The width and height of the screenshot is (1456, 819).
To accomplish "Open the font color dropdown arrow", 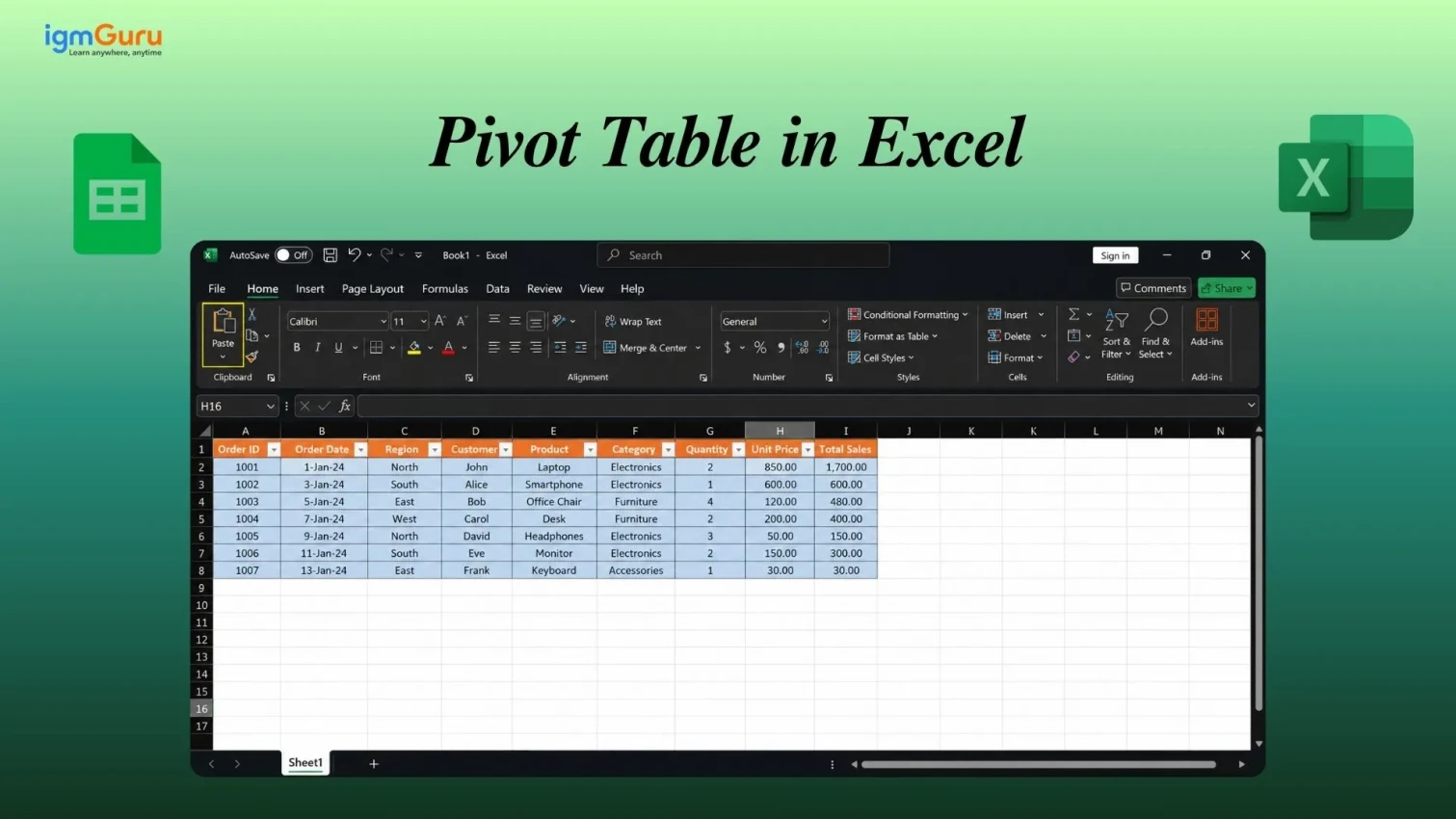I will coord(464,348).
